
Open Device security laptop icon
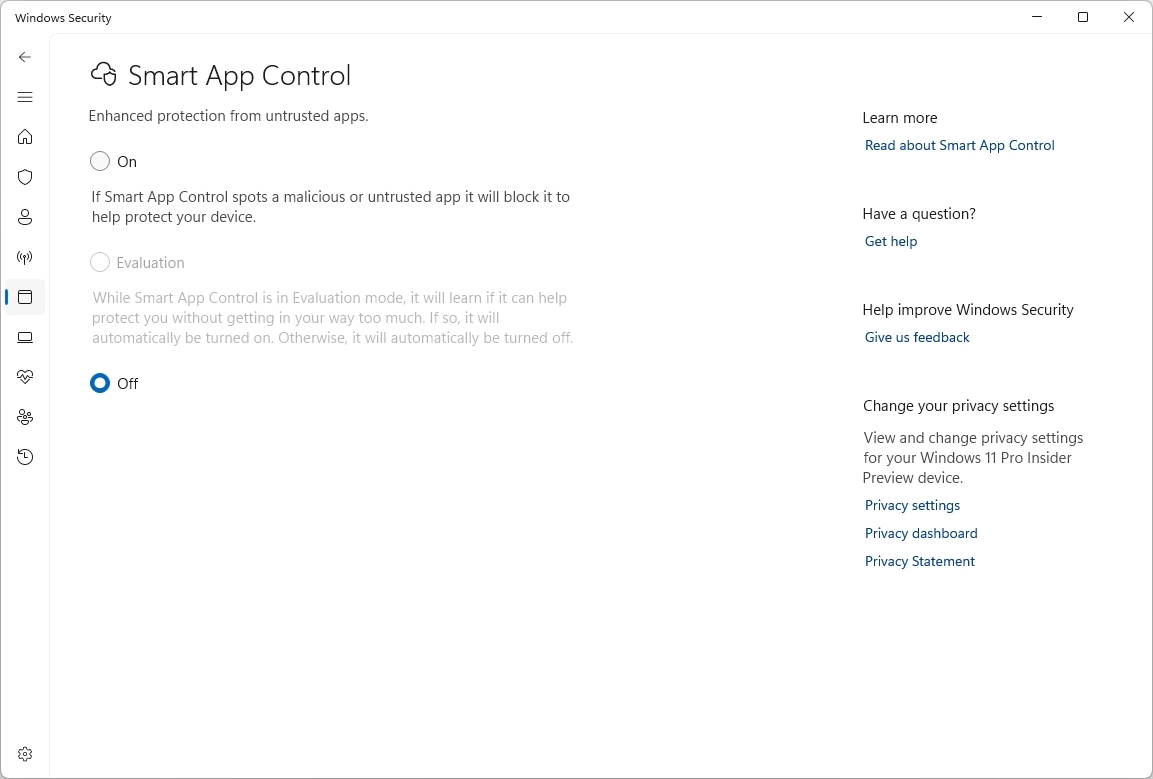coord(25,337)
